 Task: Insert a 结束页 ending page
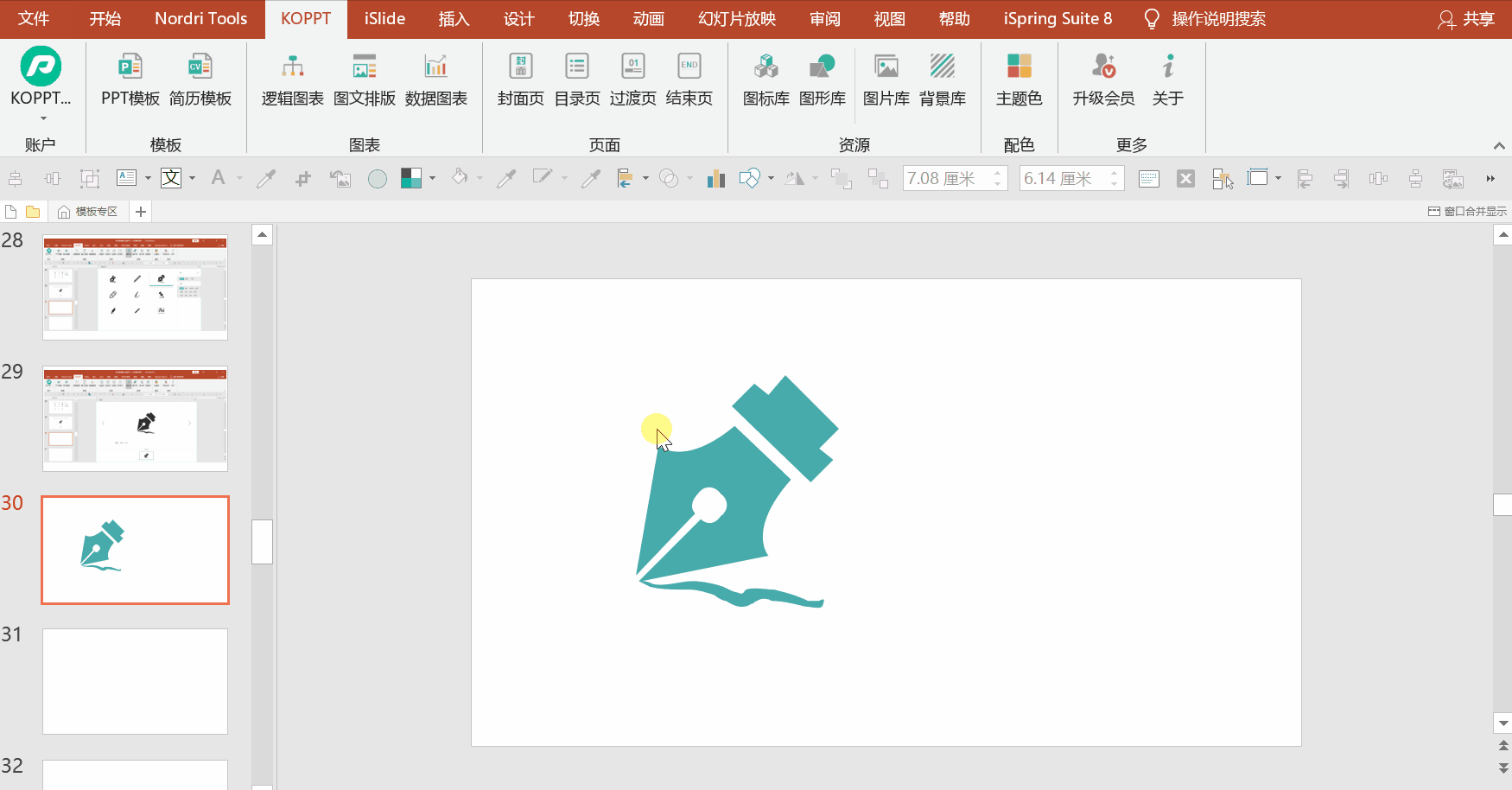pyautogui.click(x=689, y=78)
